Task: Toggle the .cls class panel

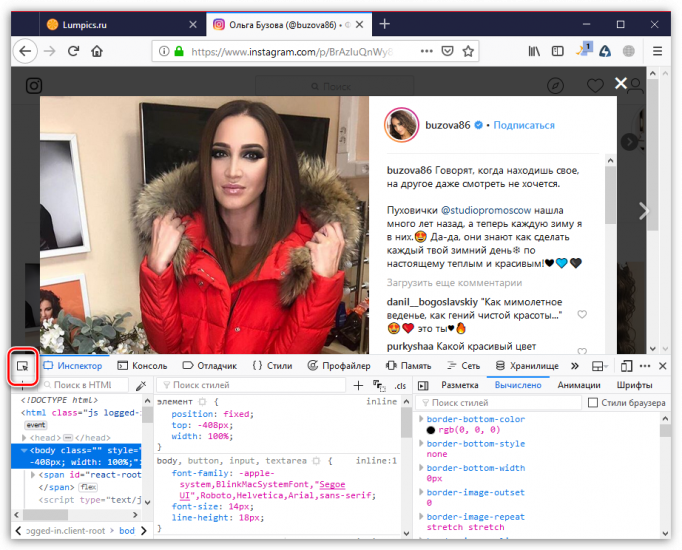Action: point(400,385)
